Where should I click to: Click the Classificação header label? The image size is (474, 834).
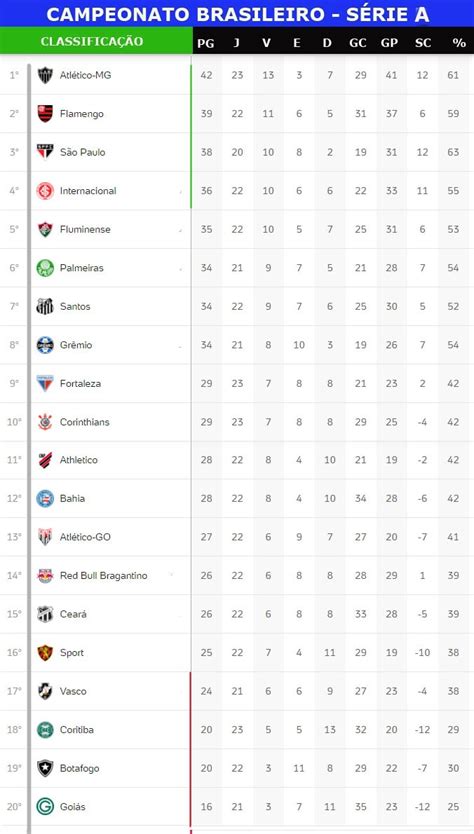coord(92,41)
